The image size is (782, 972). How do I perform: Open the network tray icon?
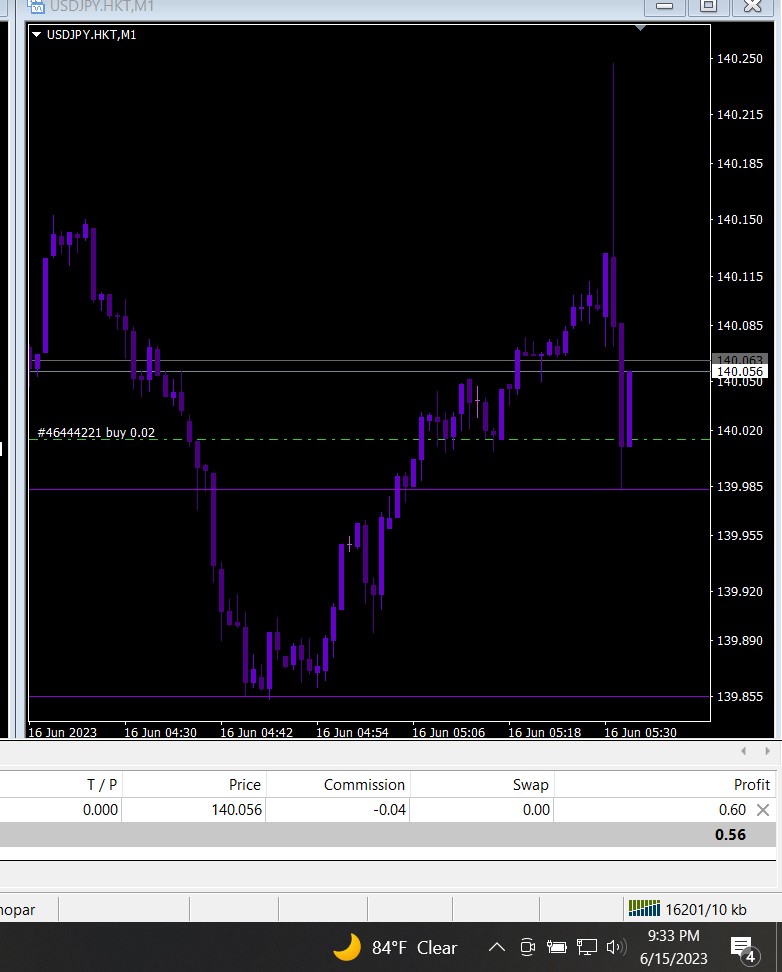click(x=586, y=947)
